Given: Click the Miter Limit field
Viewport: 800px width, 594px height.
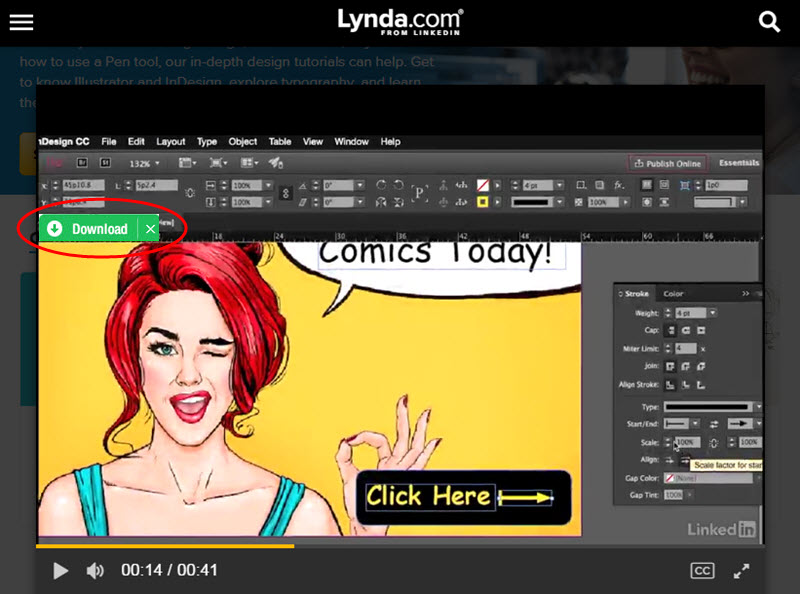Looking at the screenshot, I should click(686, 349).
